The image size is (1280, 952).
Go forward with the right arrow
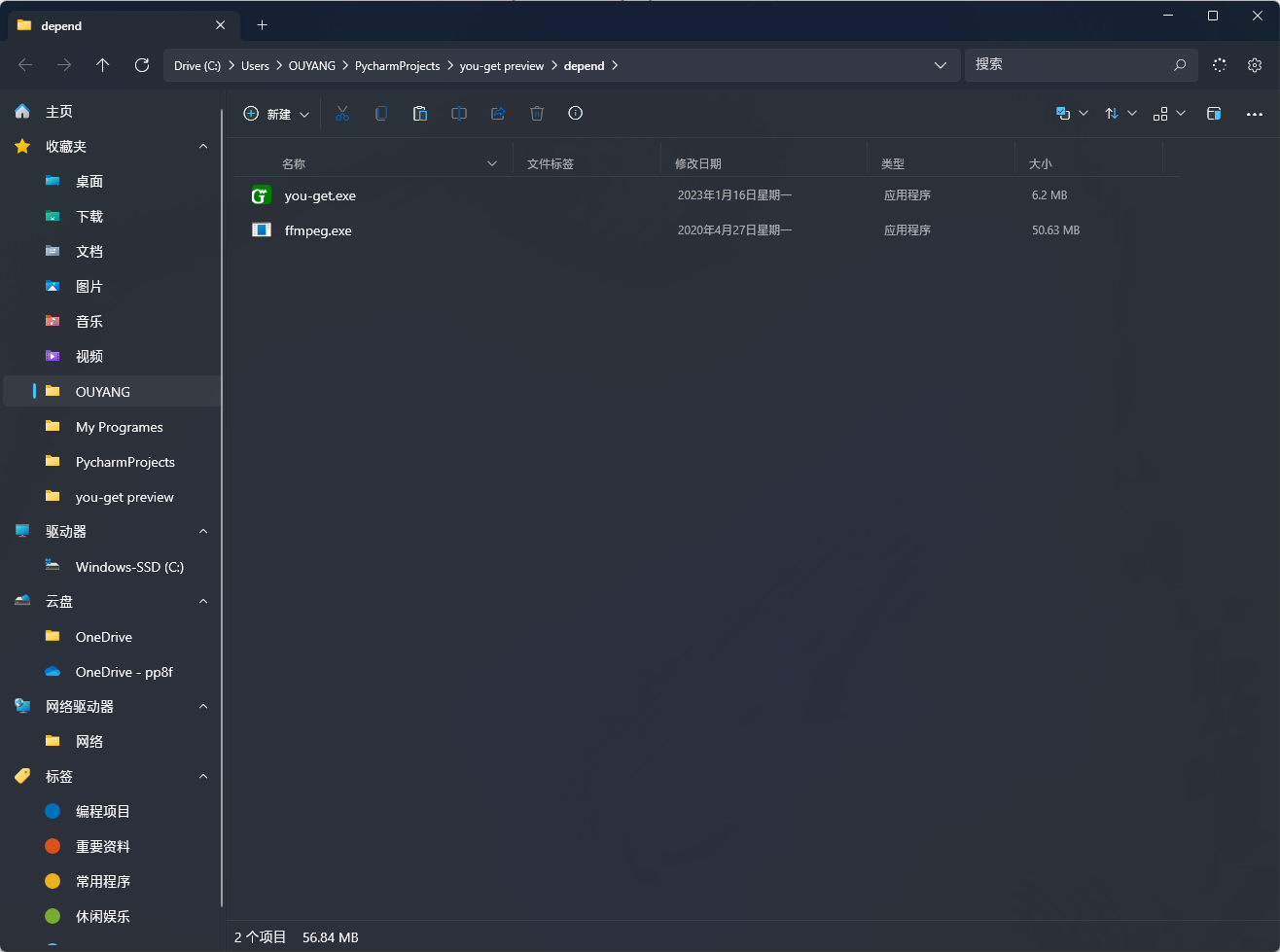[x=64, y=65]
